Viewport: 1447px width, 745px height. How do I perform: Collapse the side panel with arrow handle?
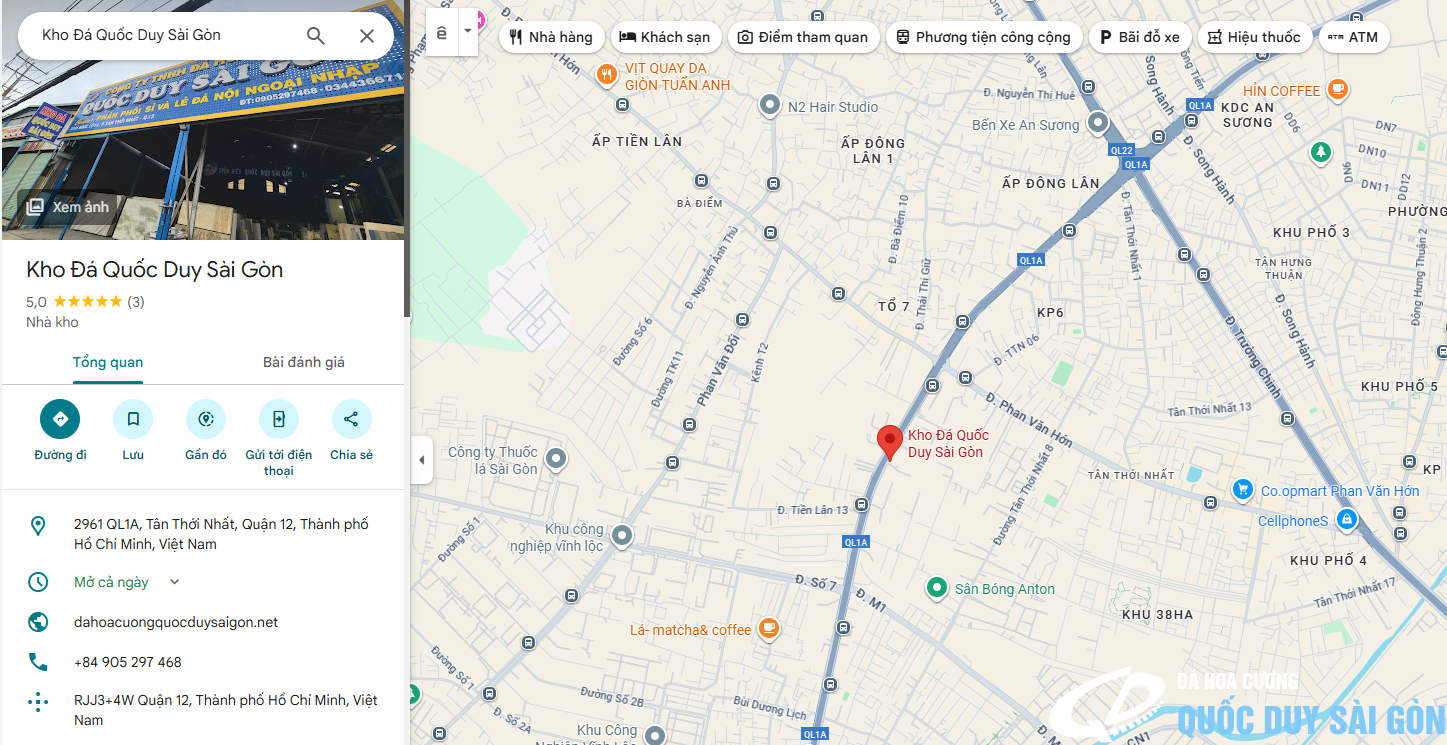(x=421, y=460)
